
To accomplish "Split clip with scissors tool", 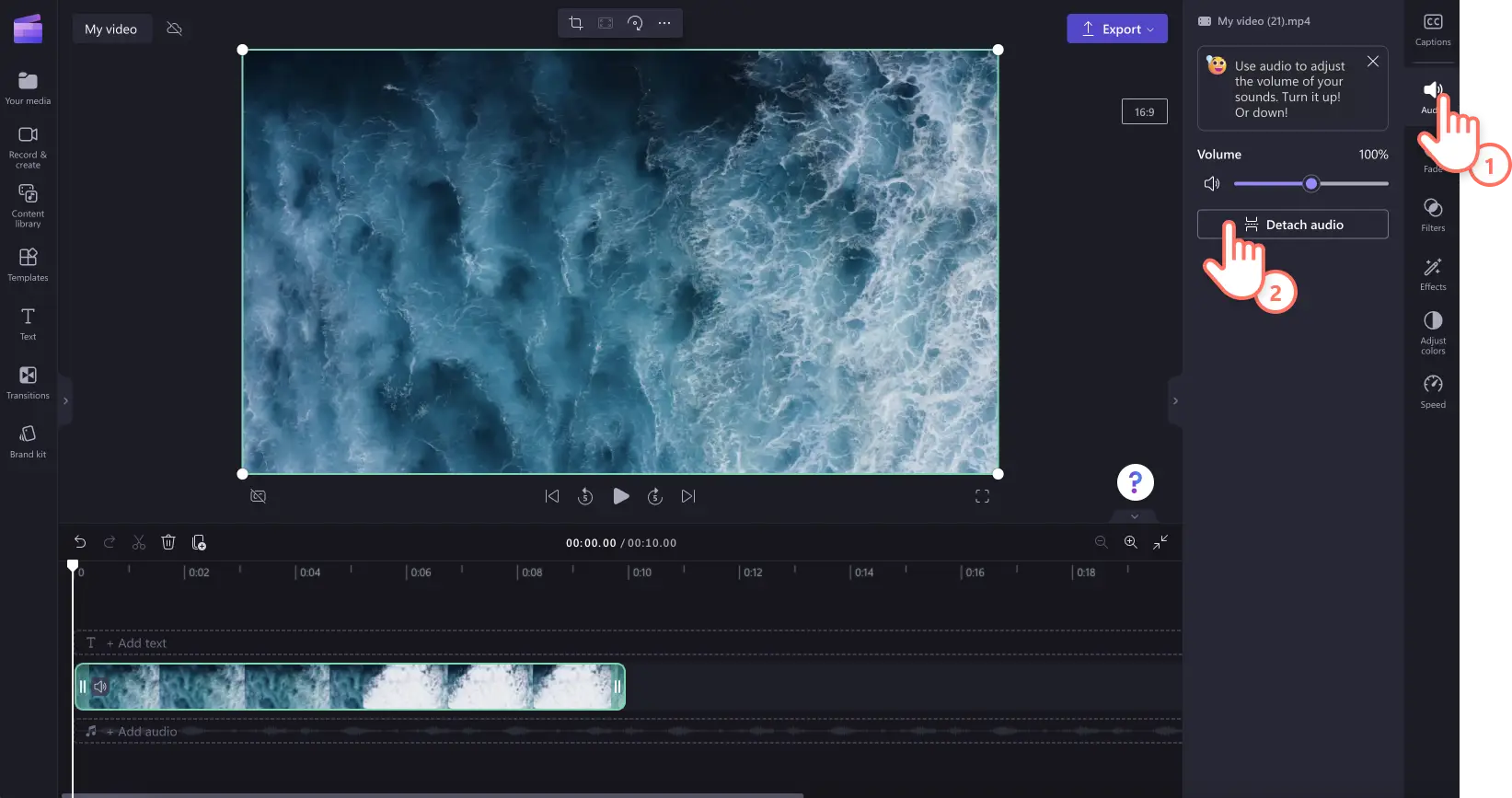I will (139, 542).
